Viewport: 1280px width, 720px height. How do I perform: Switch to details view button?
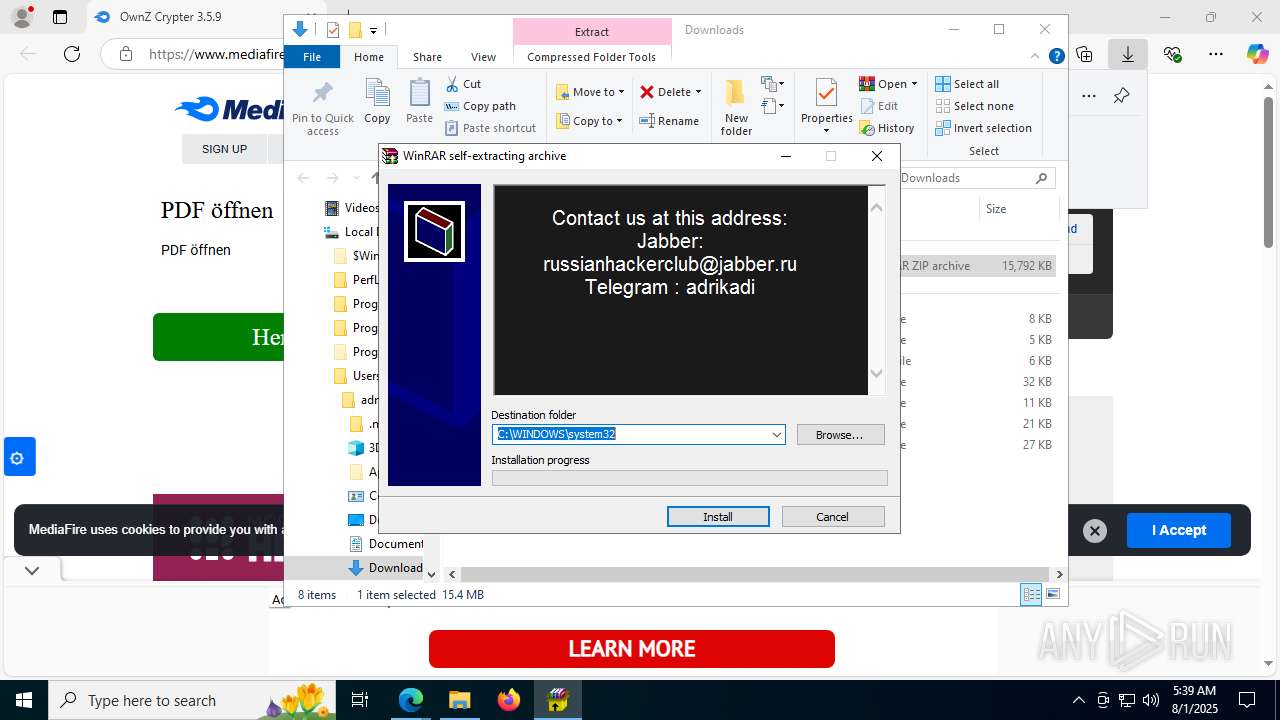click(x=1031, y=594)
